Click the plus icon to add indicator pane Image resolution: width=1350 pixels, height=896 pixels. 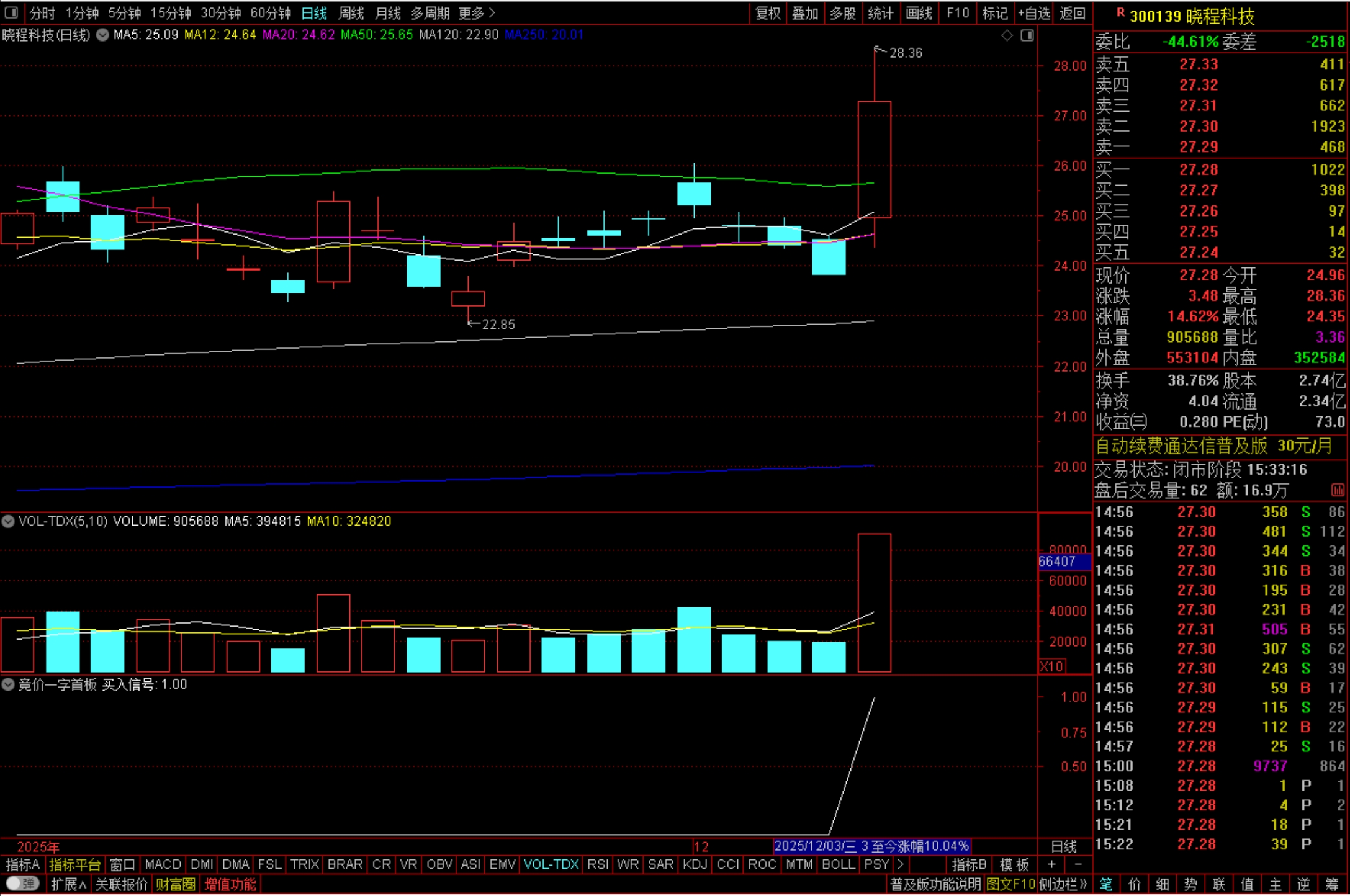tap(1051, 864)
